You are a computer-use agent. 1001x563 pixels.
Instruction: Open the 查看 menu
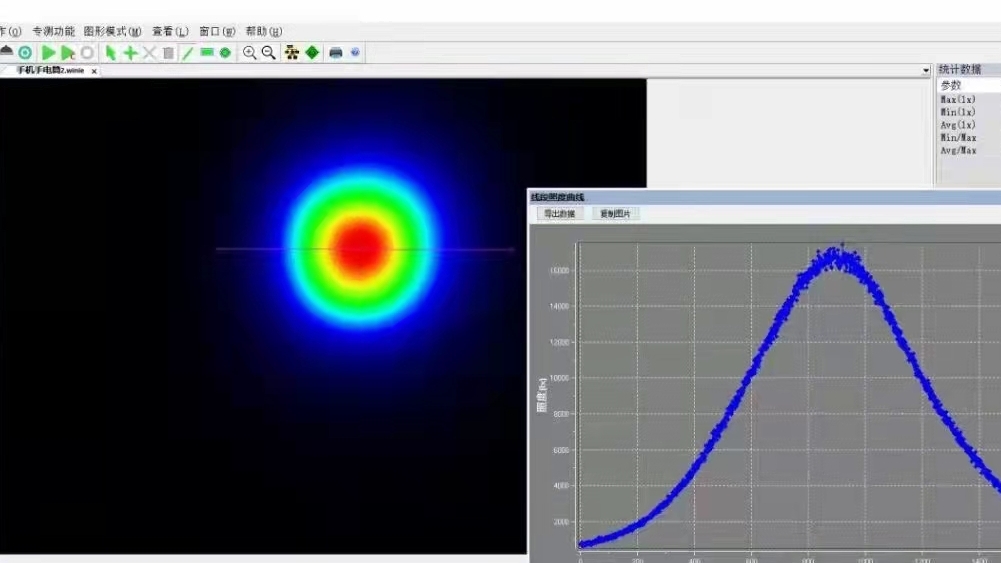point(170,32)
